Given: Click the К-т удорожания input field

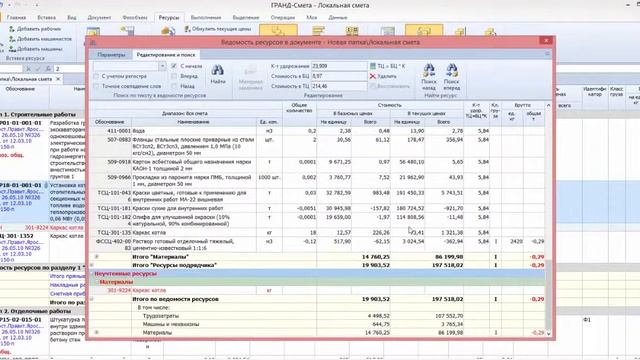Looking at the screenshot, I should 339,66.
